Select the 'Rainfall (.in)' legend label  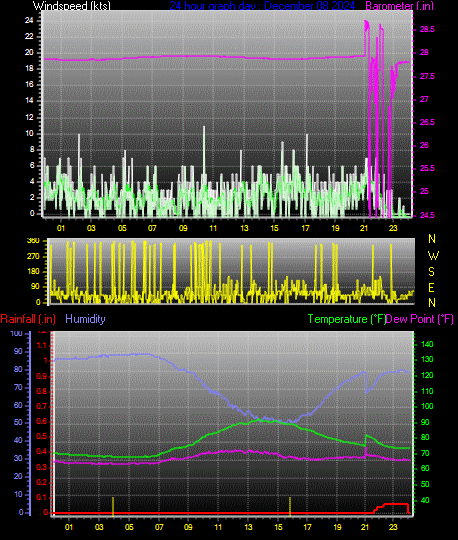point(28,319)
